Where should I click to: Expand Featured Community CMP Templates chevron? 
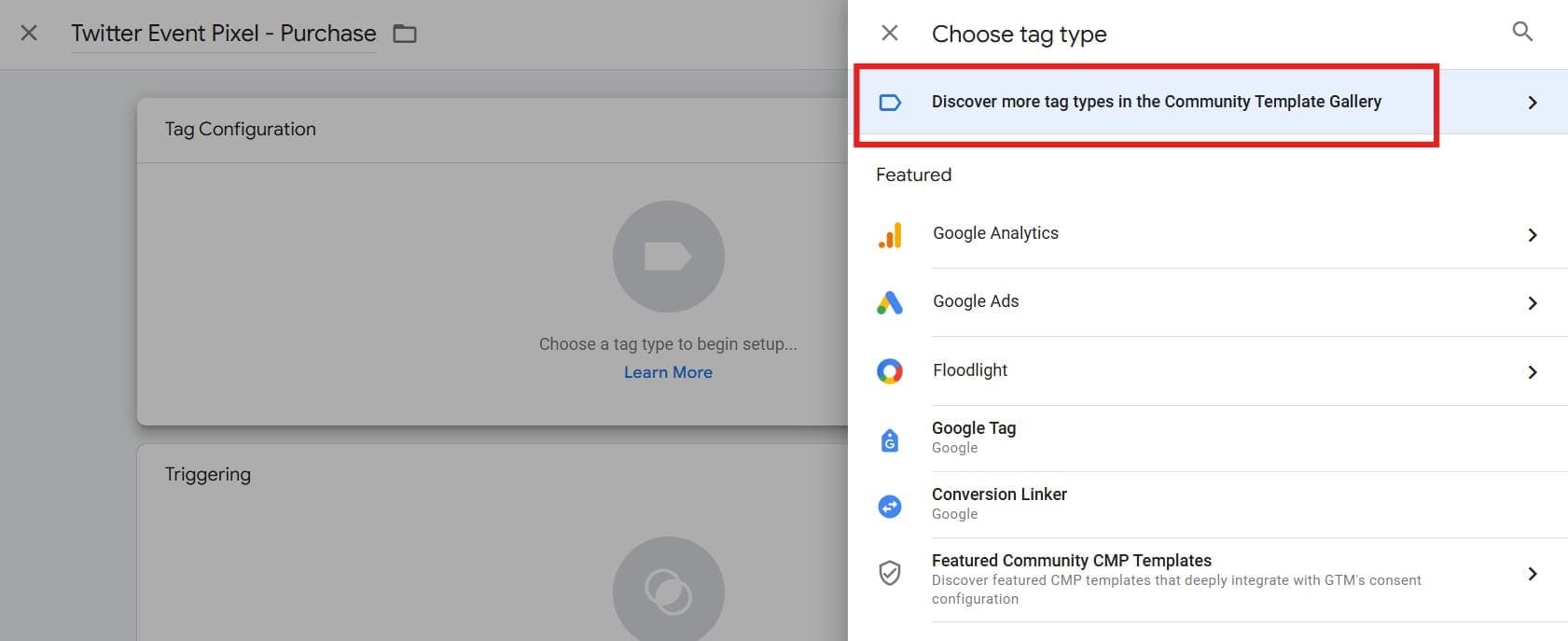coord(1533,574)
